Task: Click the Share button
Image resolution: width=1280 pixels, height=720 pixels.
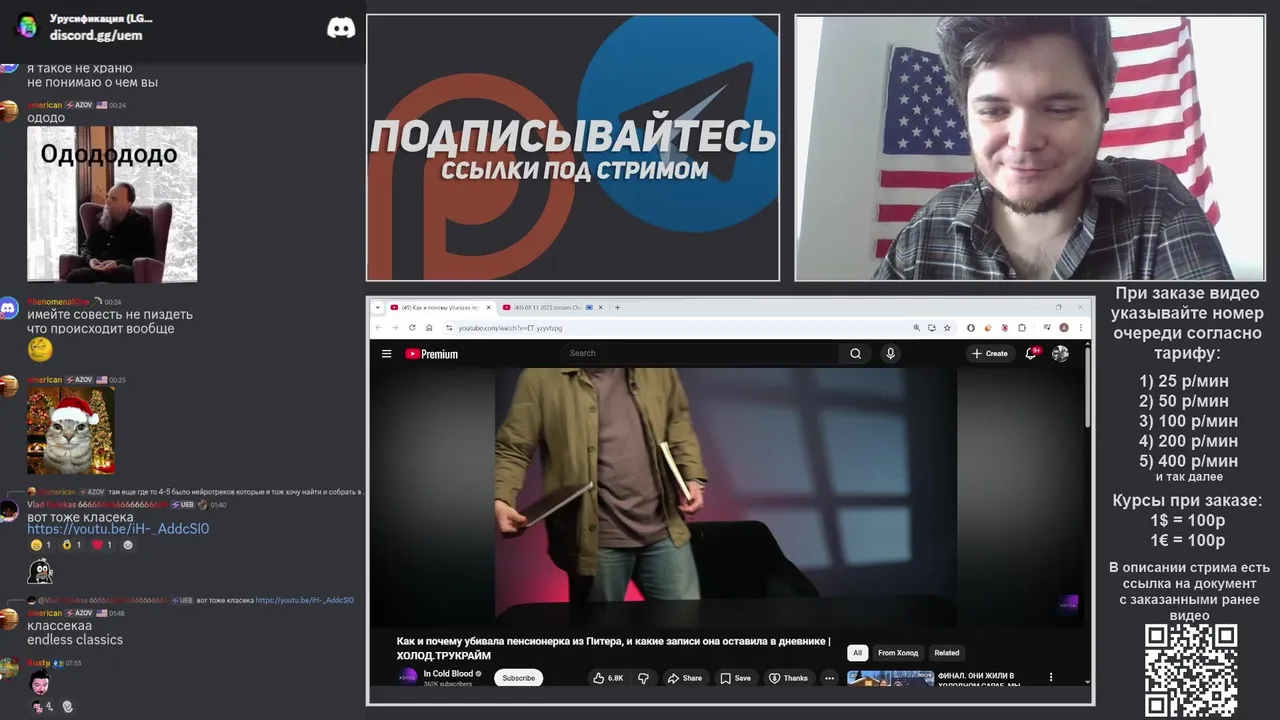Action: point(685,678)
